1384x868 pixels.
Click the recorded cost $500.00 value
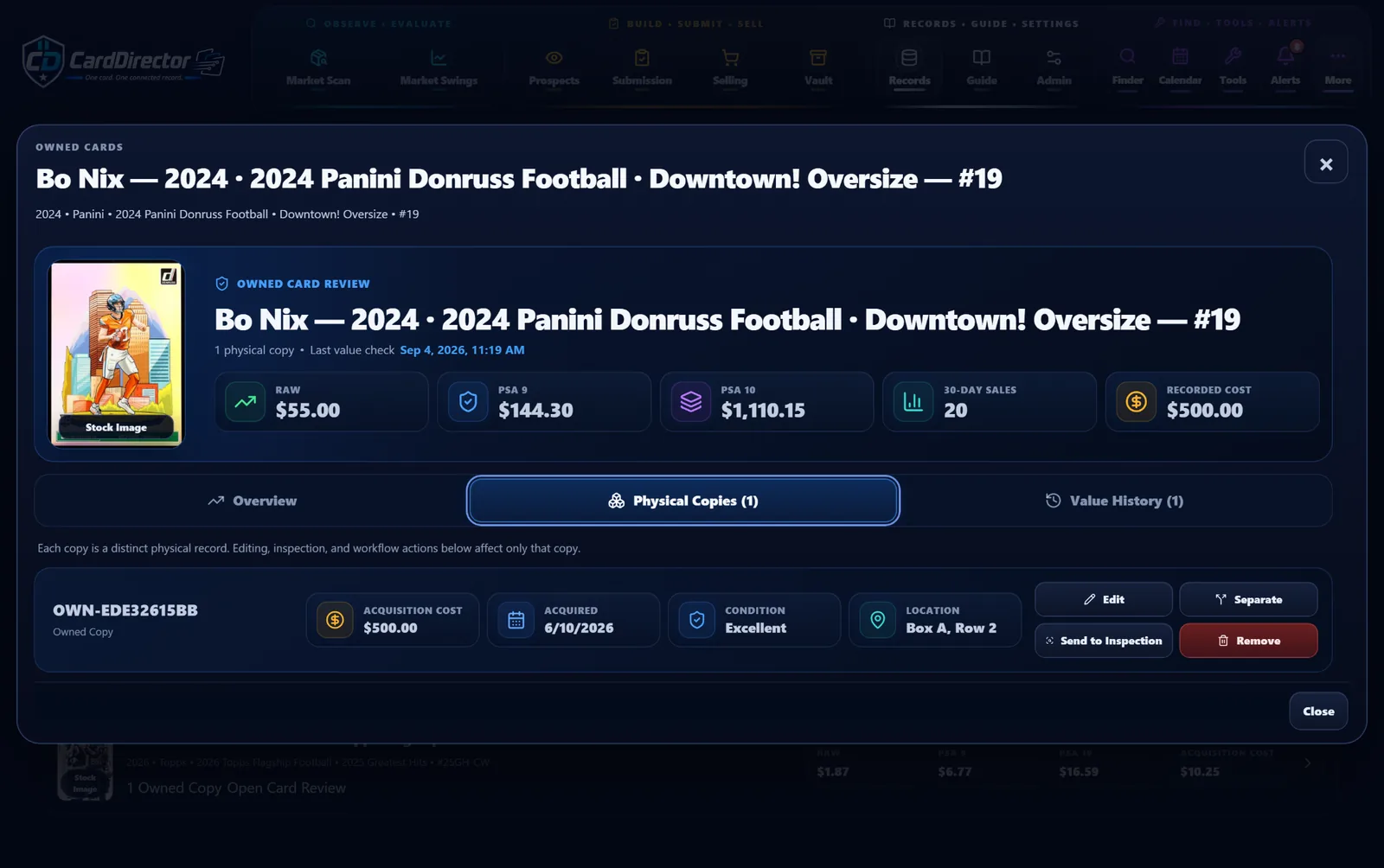click(1204, 411)
